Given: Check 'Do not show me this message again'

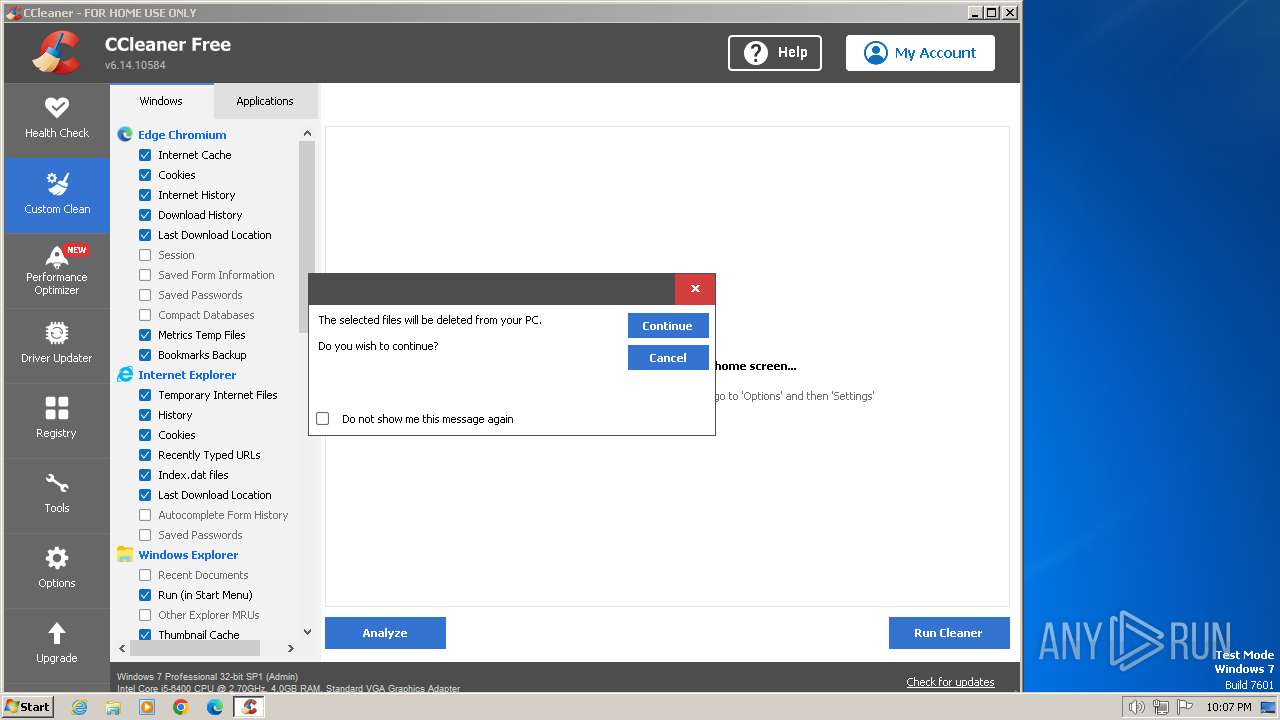Looking at the screenshot, I should (x=323, y=419).
